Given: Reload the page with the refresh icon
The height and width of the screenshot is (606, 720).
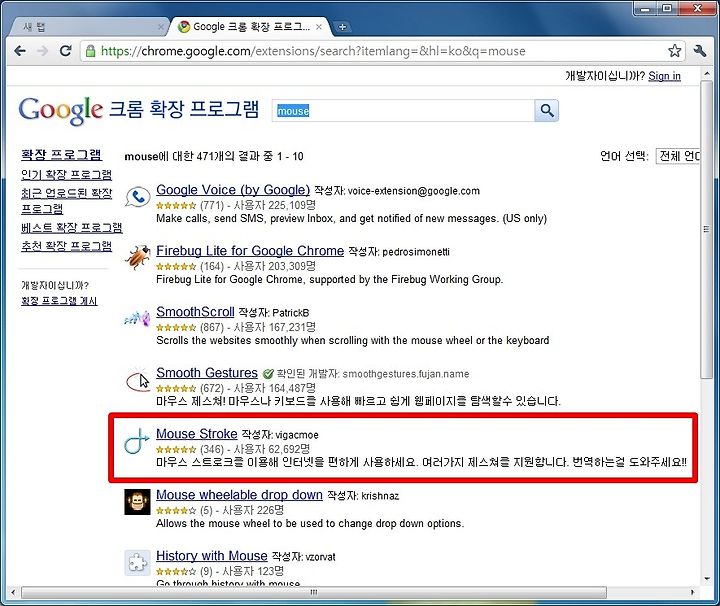Looking at the screenshot, I should coord(66,50).
